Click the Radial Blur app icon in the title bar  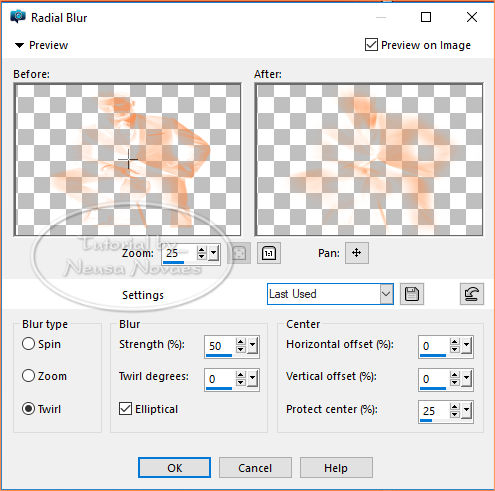[x=18, y=17]
